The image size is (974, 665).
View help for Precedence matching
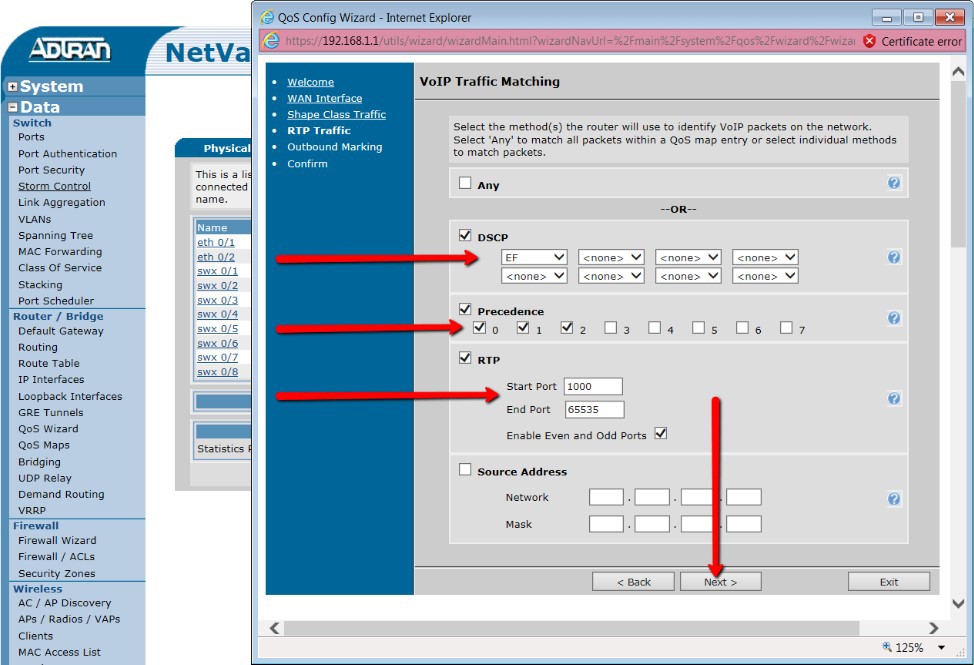tap(894, 318)
